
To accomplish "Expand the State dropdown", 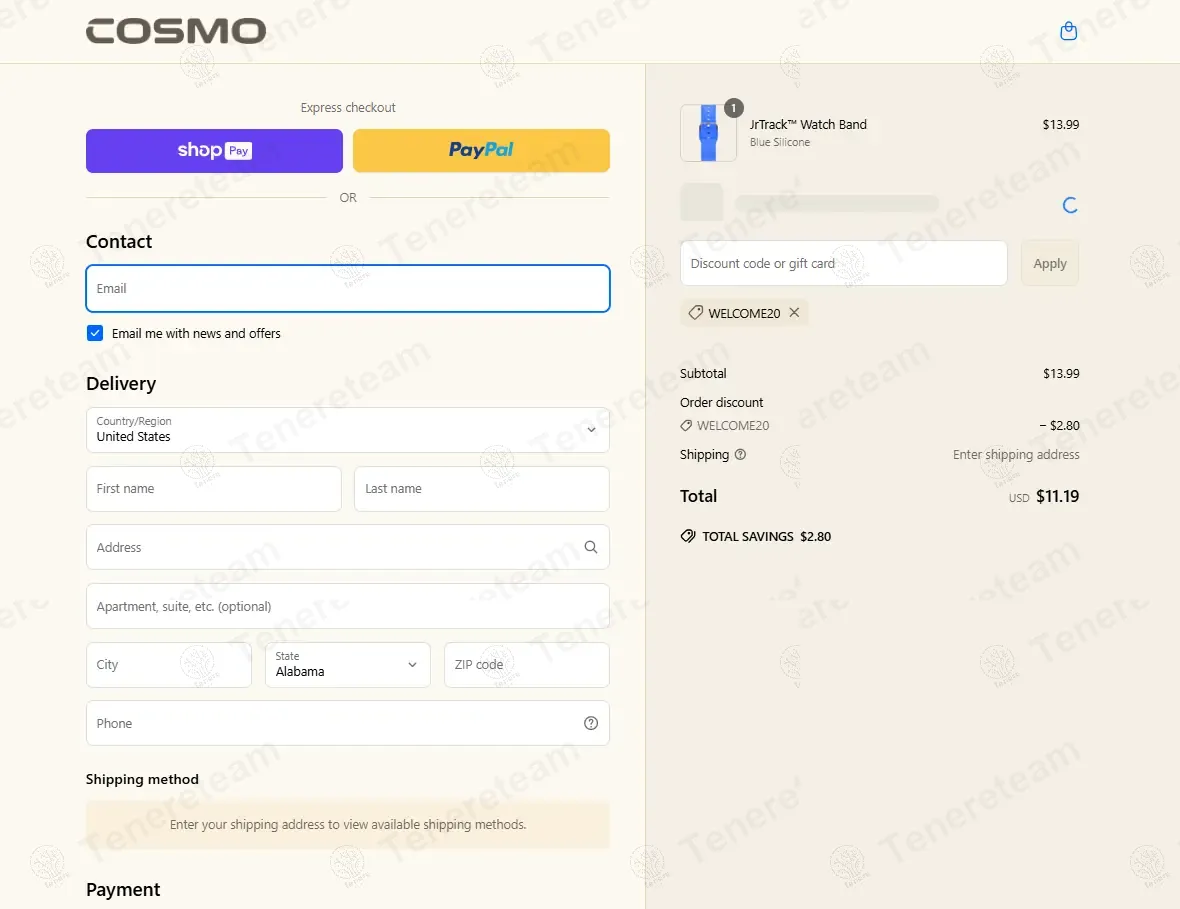I will point(347,665).
